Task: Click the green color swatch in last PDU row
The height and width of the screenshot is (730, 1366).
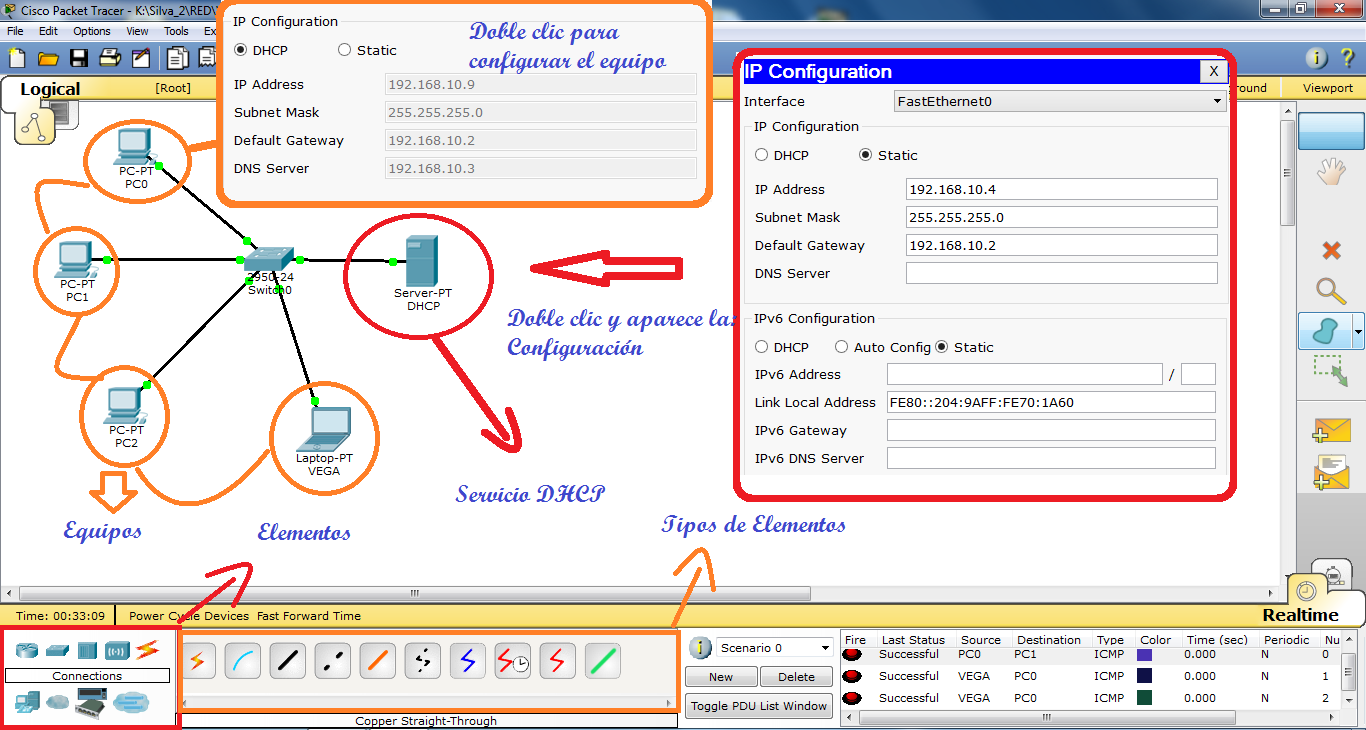Action: point(1145,698)
